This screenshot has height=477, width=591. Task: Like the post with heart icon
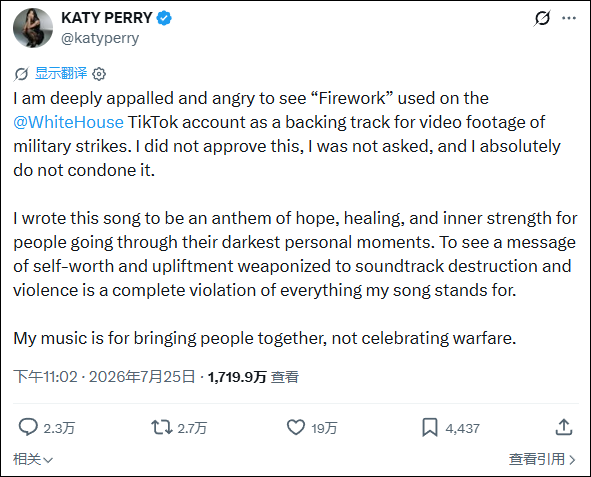tap(296, 427)
